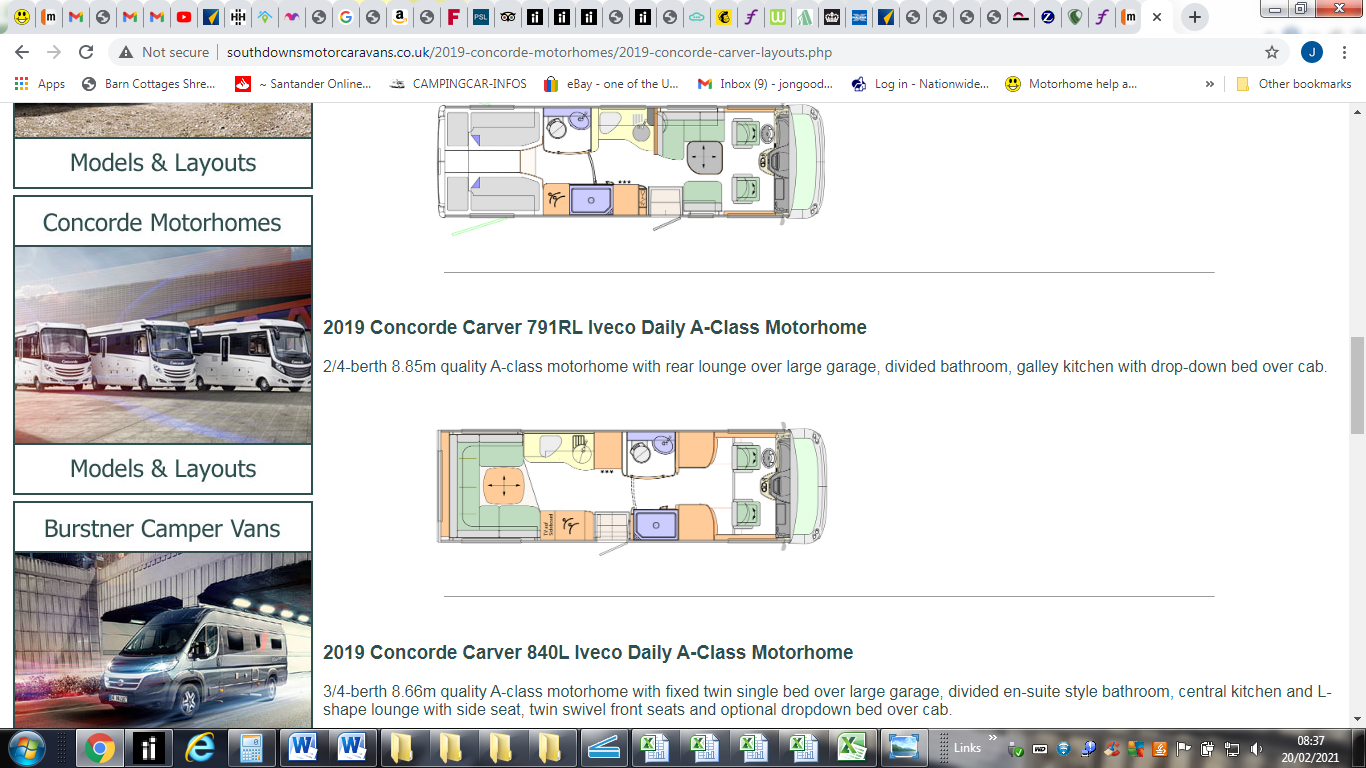1366x768 pixels.
Task: Click the 2/4-berth 8.85m description text
Action: [825, 366]
